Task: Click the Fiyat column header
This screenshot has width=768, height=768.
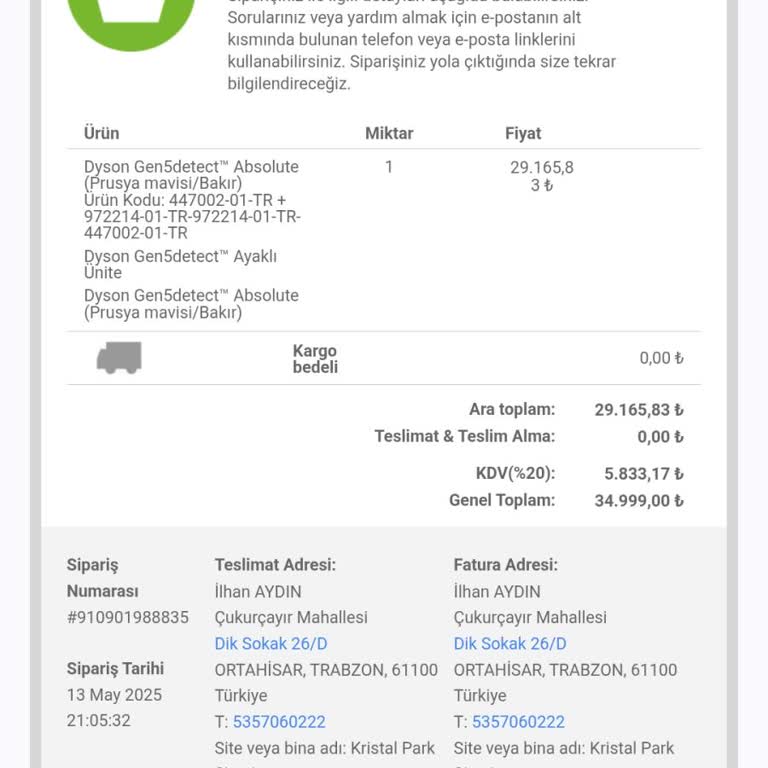Action: click(x=523, y=133)
